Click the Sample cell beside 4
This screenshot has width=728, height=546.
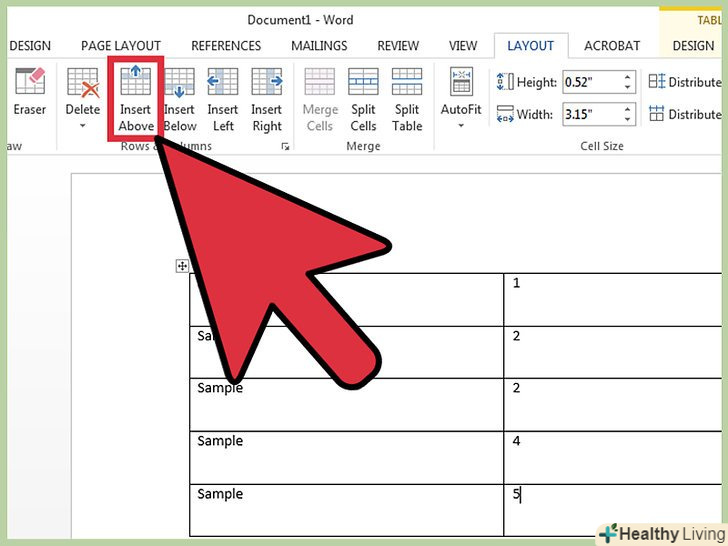[x=346, y=458]
